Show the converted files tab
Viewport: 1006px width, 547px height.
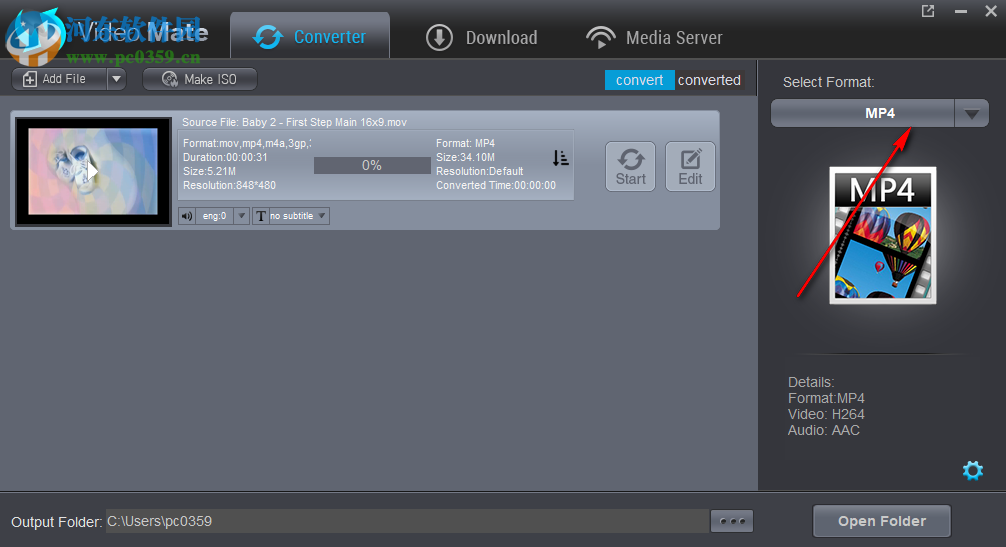click(x=709, y=80)
